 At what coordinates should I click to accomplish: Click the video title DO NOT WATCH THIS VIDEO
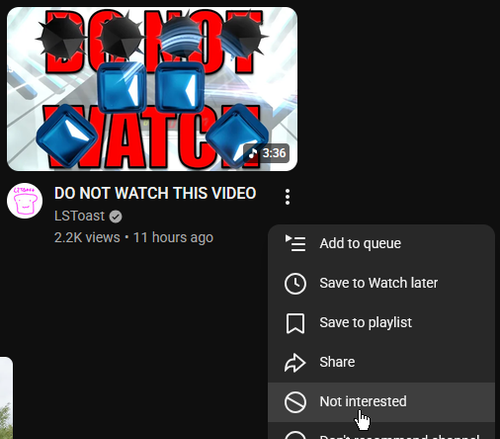coord(155,193)
